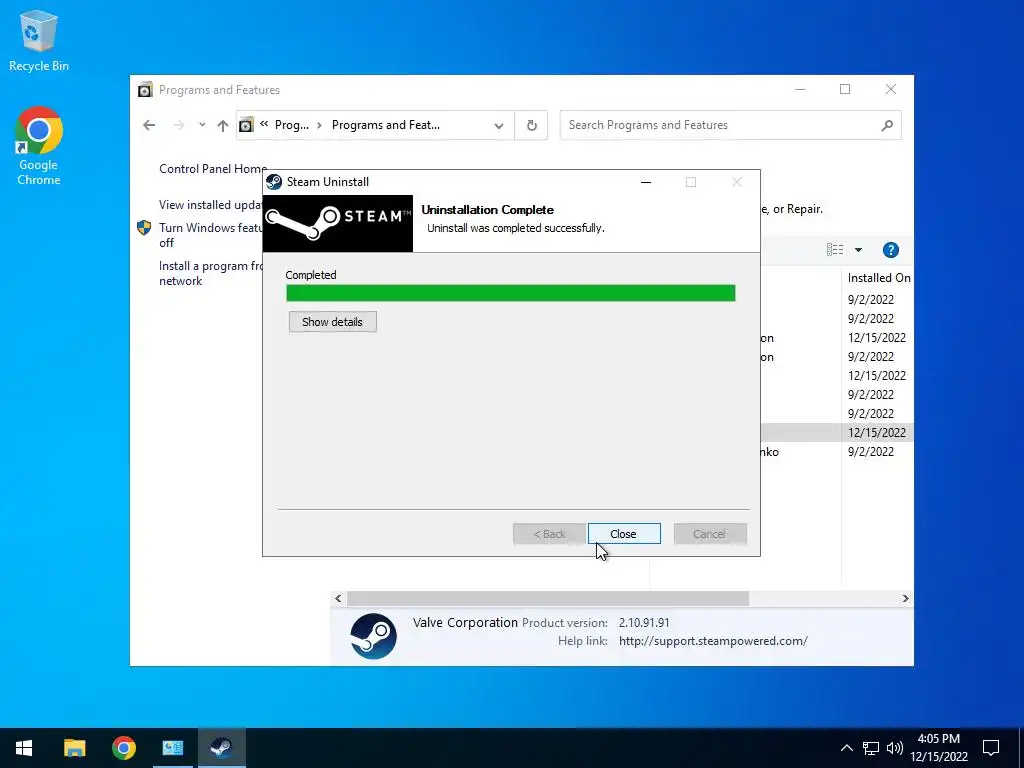Select the first 12/15/2022 Installed On cell
The height and width of the screenshot is (768, 1024).
(x=876, y=338)
